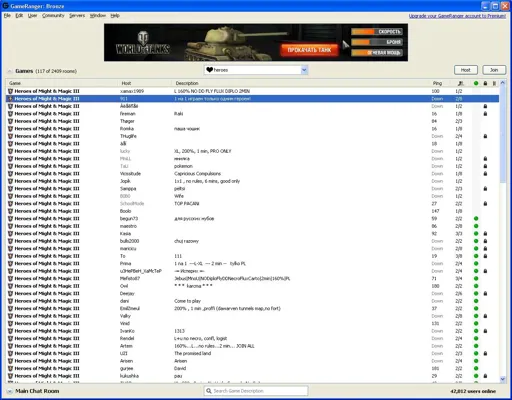Click the '42,812 users online' status text
The height and width of the screenshot is (400, 512).
point(473,391)
